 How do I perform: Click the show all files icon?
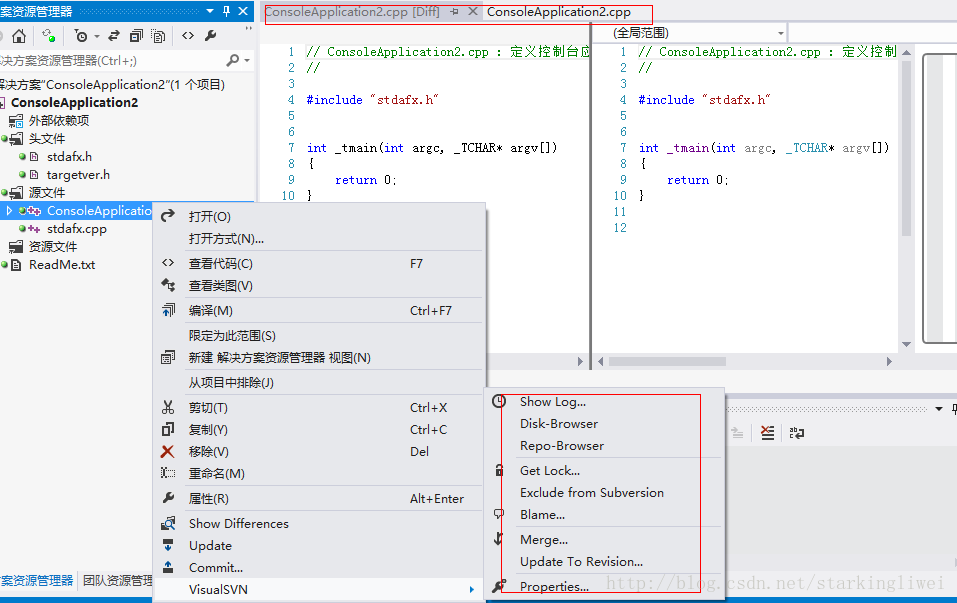(x=159, y=36)
